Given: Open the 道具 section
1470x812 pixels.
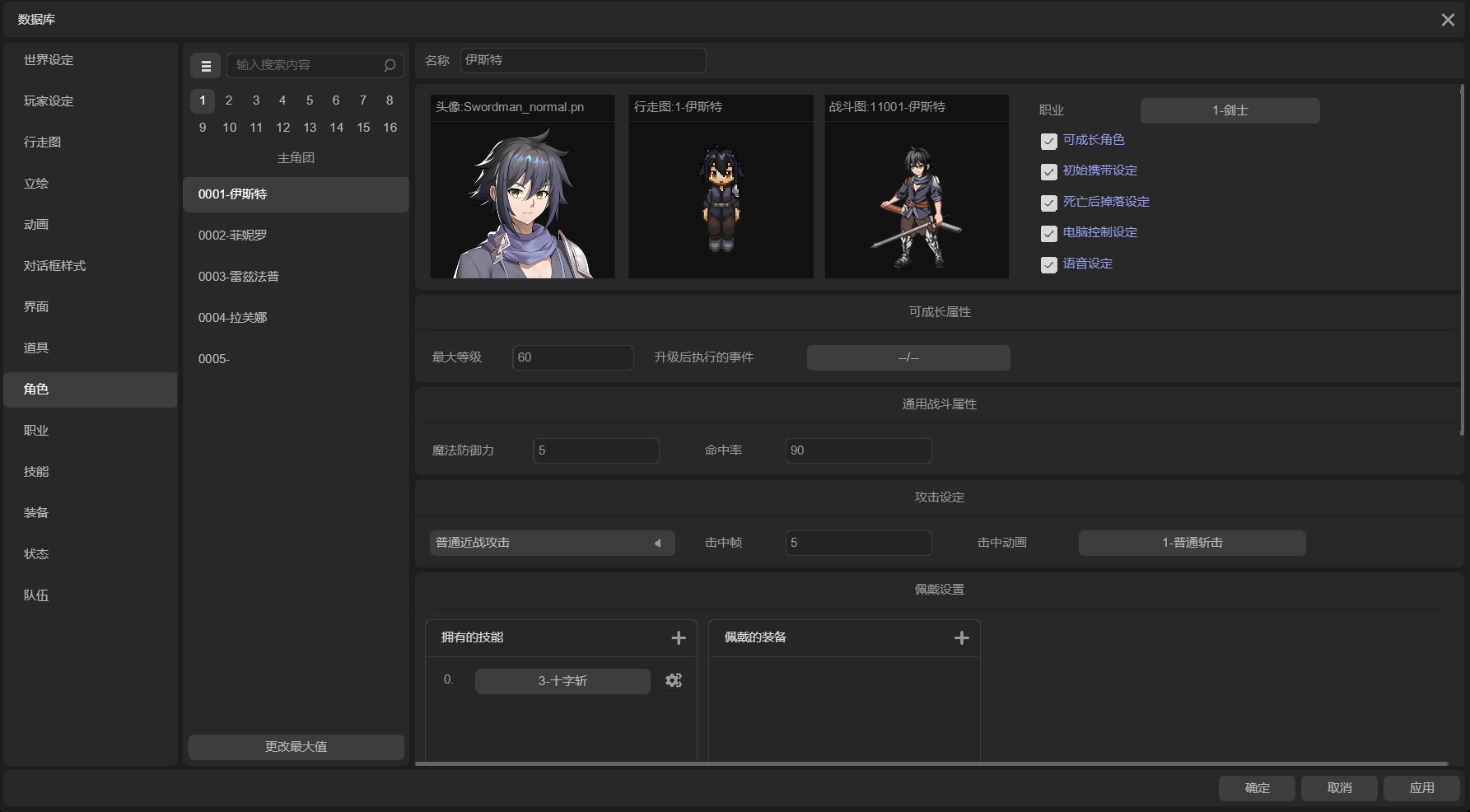Looking at the screenshot, I should [91, 348].
